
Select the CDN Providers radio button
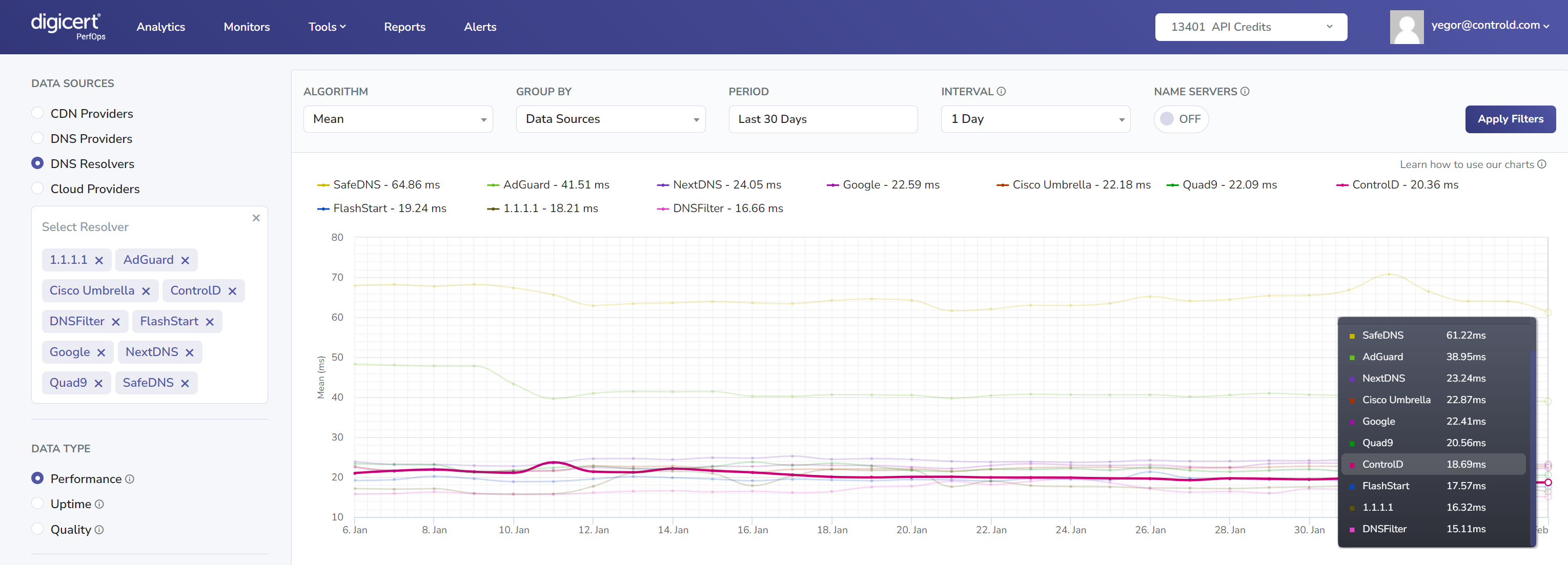[38, 113]
